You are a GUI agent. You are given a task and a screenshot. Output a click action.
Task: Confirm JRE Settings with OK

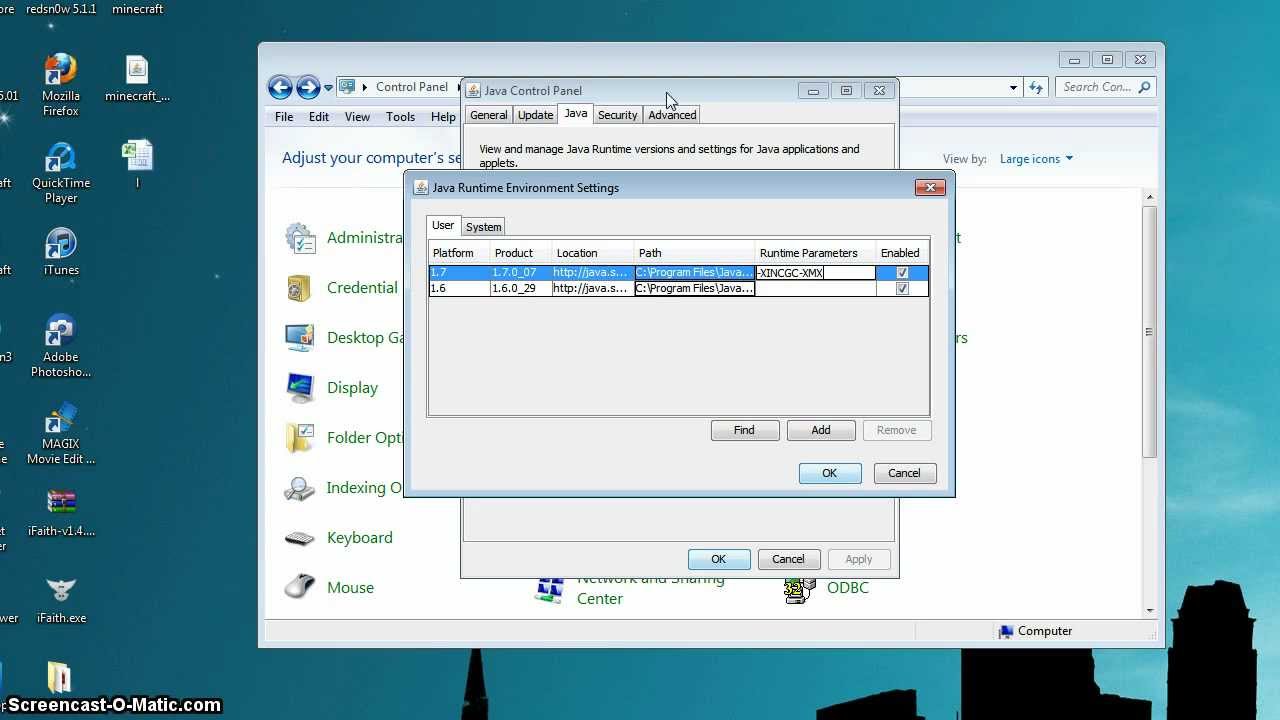pyautogui.click(x=829, y=473)
